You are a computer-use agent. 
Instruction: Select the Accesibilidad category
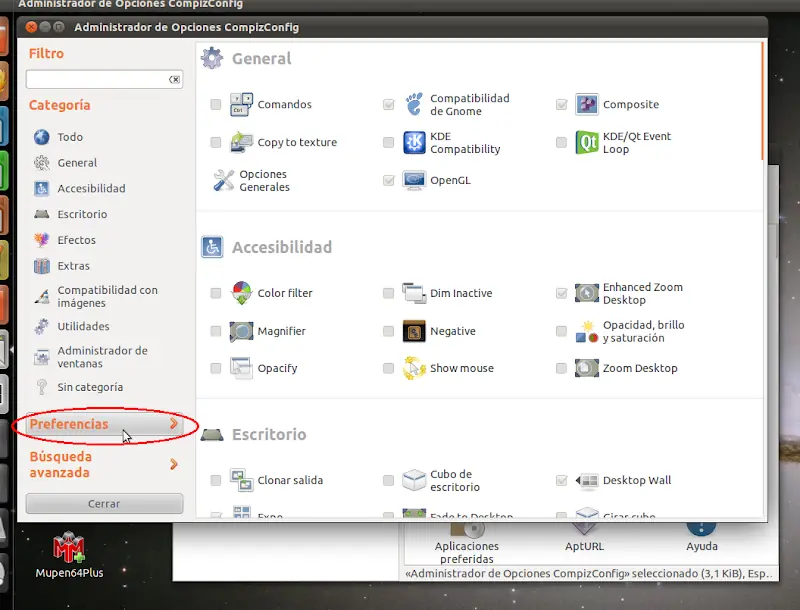coord(91,189)
